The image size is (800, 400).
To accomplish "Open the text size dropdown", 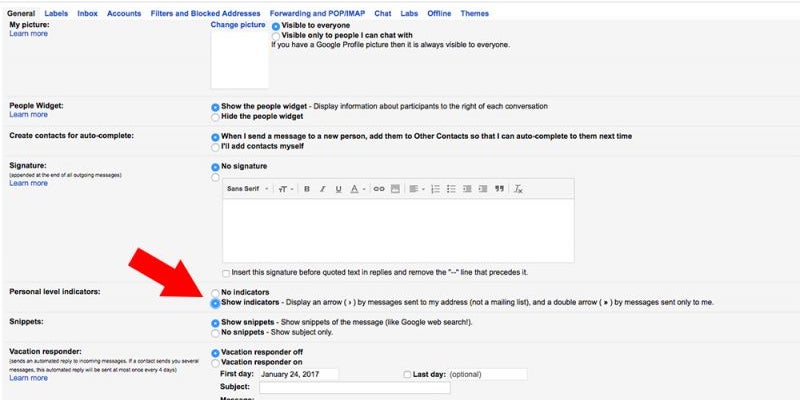I will [x=286, y=189].
